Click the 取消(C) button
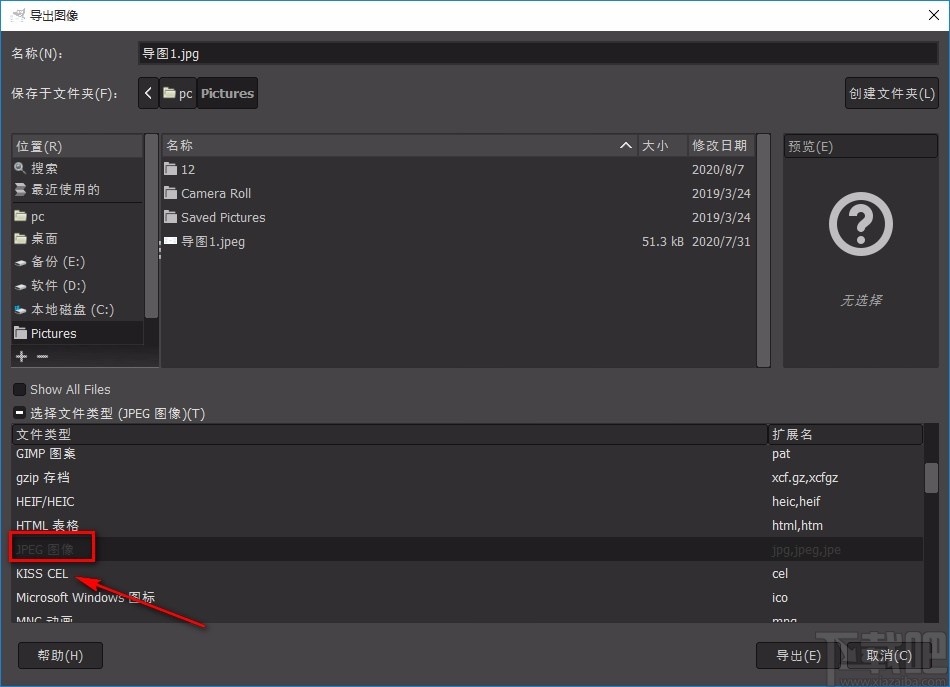This screenshot has width=950, height=687. [x=889, y=655]
